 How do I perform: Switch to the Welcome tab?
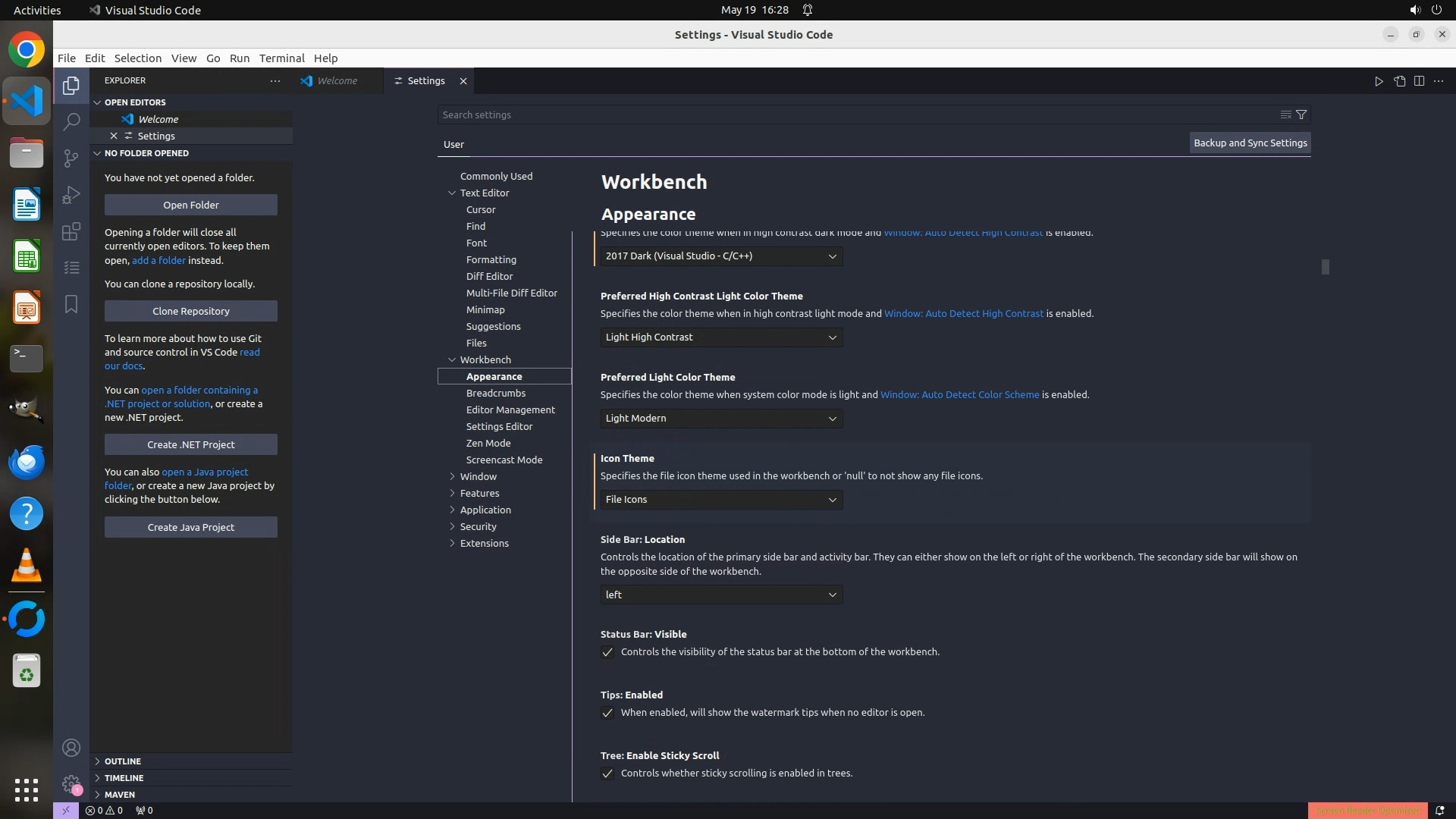tap(337, 81)
